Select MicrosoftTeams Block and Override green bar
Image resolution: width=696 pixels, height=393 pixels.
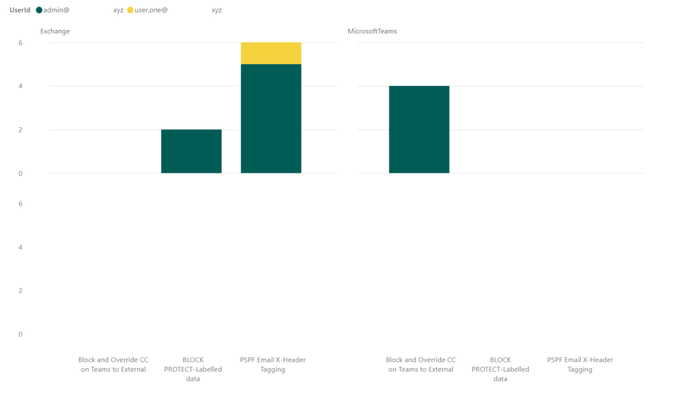tap(419, 130)
